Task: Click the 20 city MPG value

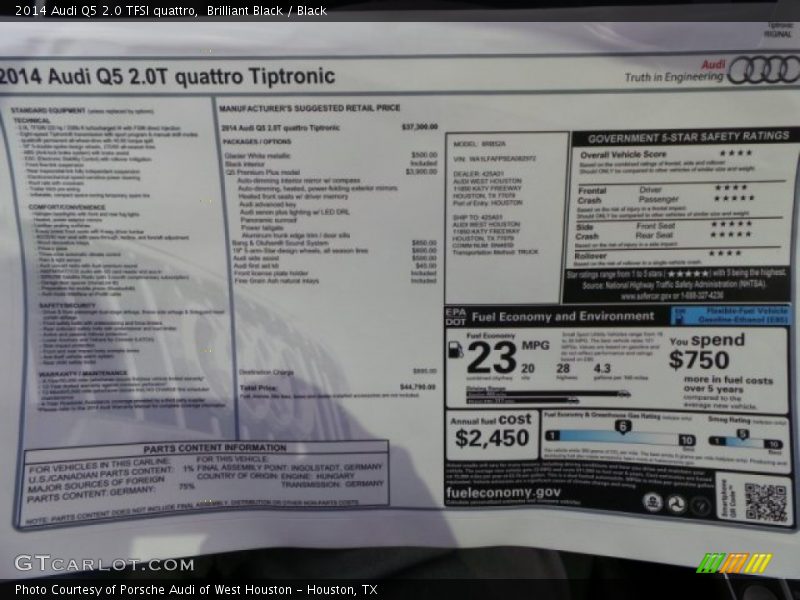Action: [528, 368]
